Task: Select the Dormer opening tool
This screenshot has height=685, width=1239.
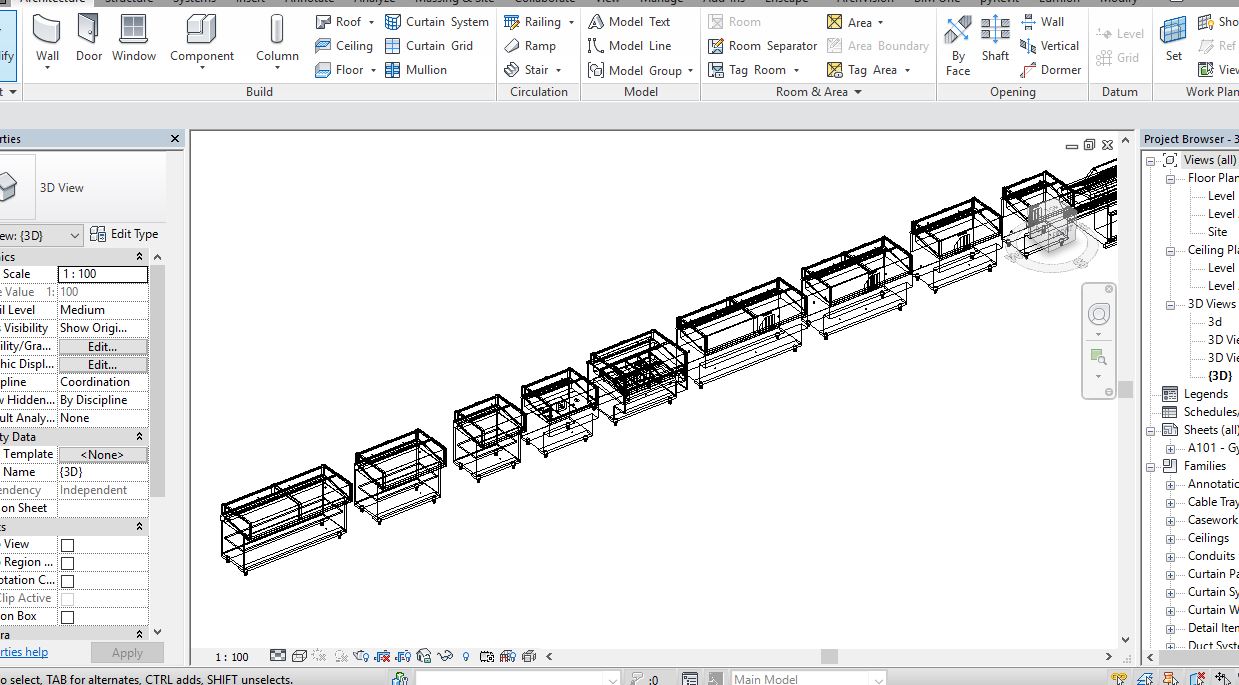Action: [1050, 70]
